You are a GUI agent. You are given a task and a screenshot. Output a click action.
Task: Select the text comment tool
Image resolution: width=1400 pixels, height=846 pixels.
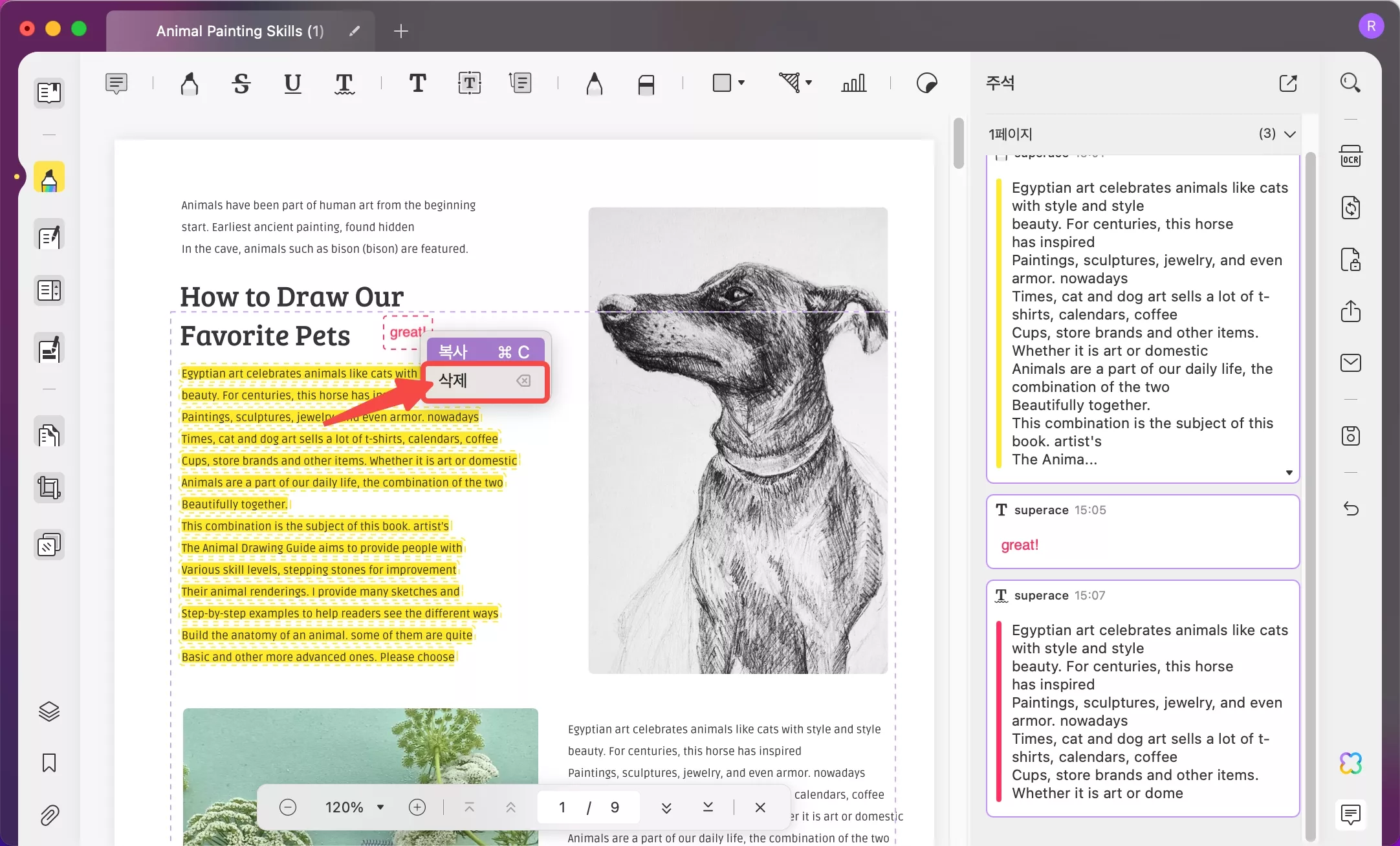click(x=418, y=83)
